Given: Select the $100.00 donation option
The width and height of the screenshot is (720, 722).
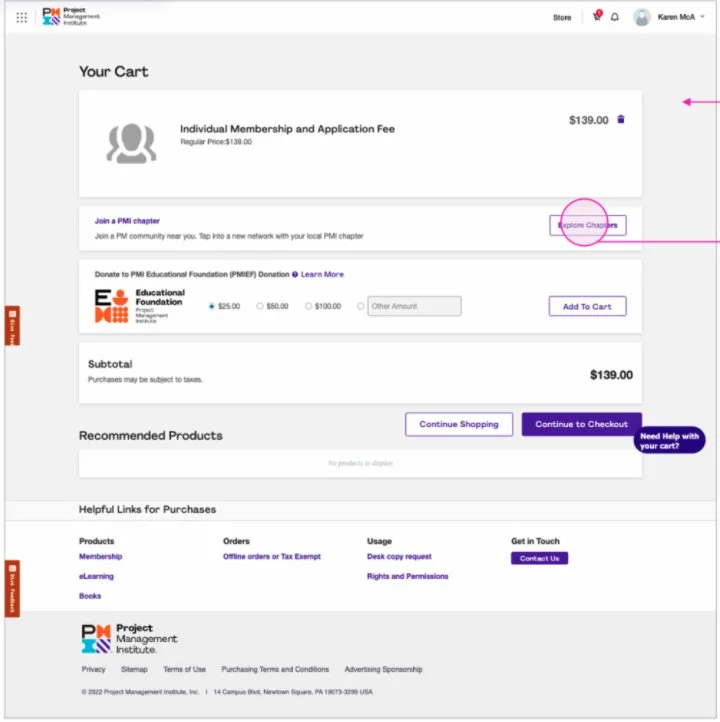Looking at the screenshot, I should [308, 306].
